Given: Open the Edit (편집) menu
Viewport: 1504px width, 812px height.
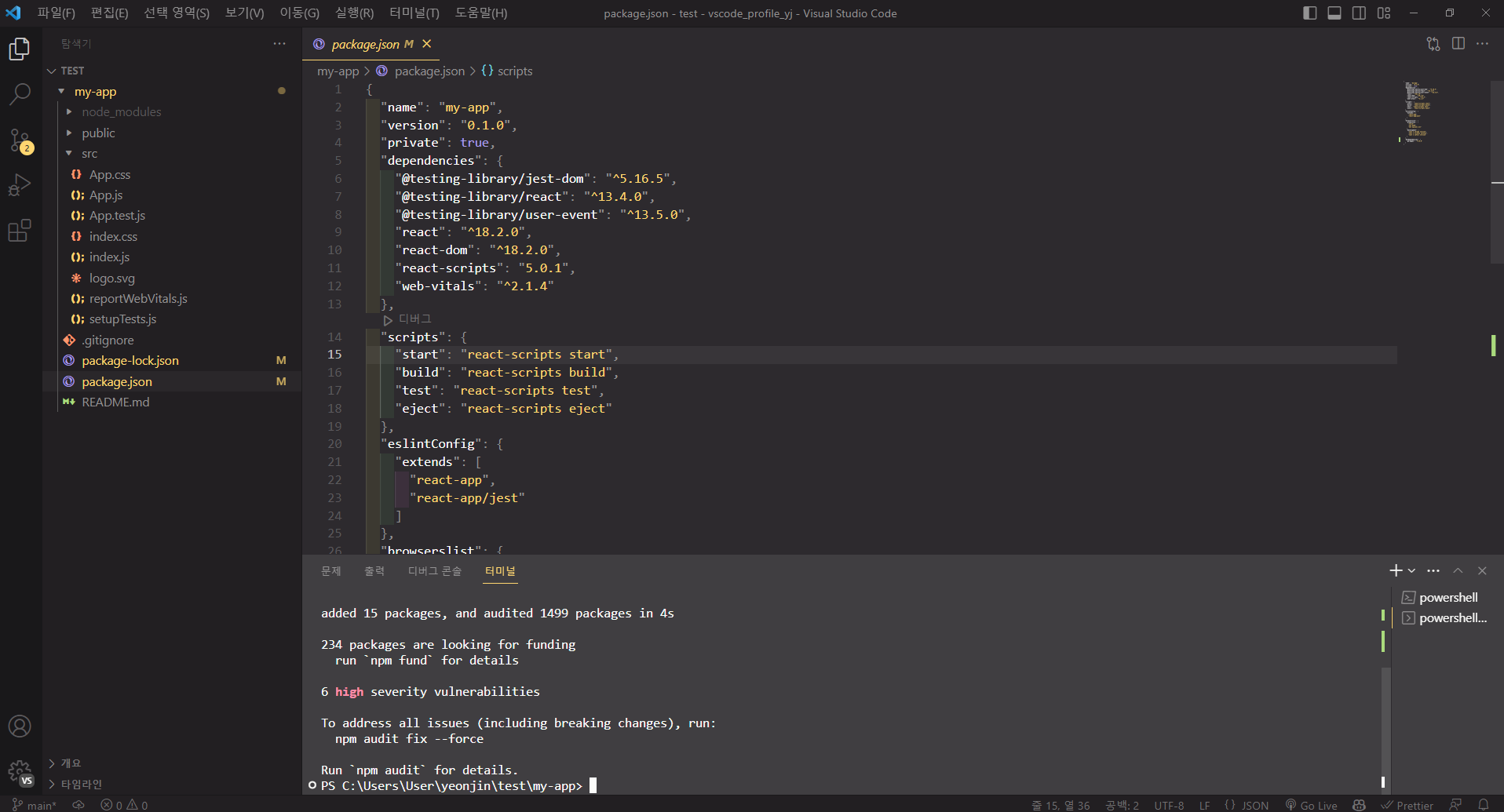Looking at the screenshot, I should 109,13.
